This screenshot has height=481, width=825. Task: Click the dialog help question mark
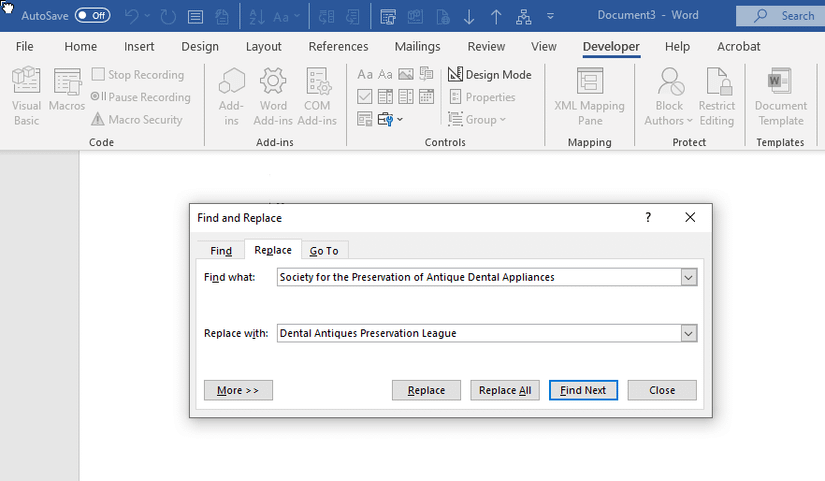[647, 217]
